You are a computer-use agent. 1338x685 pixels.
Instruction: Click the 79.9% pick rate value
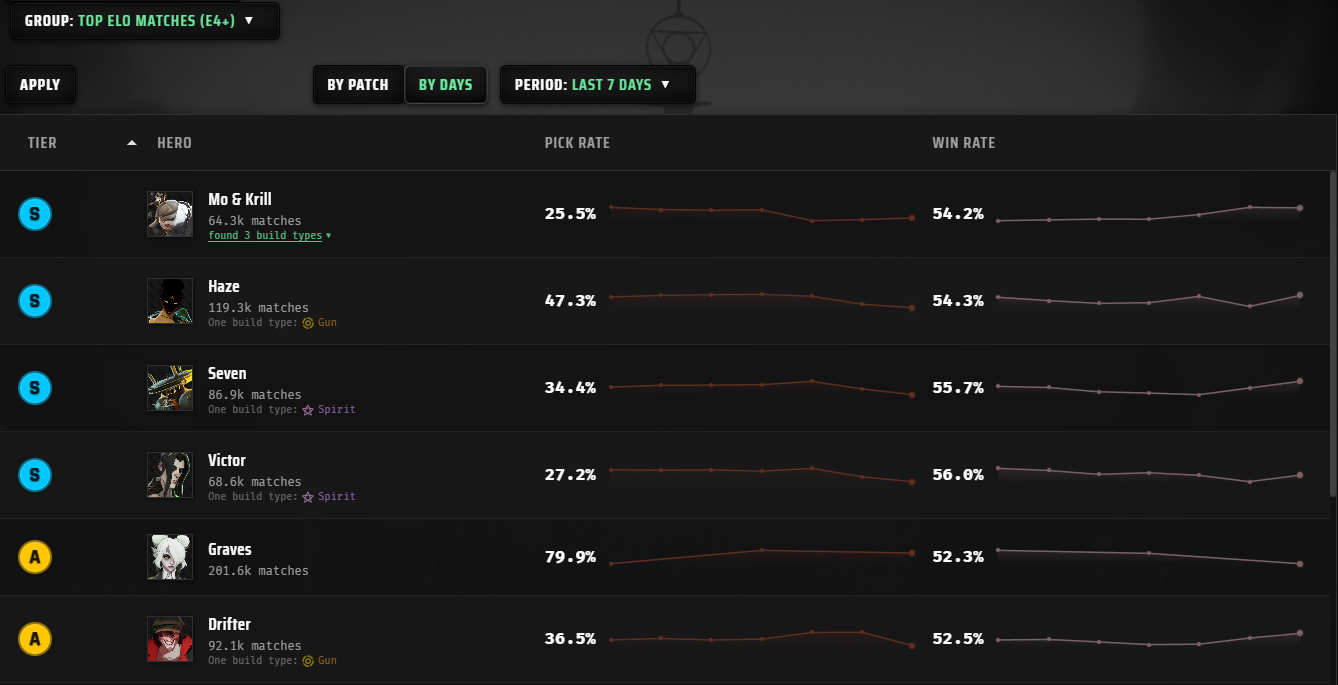coord(570,556)
